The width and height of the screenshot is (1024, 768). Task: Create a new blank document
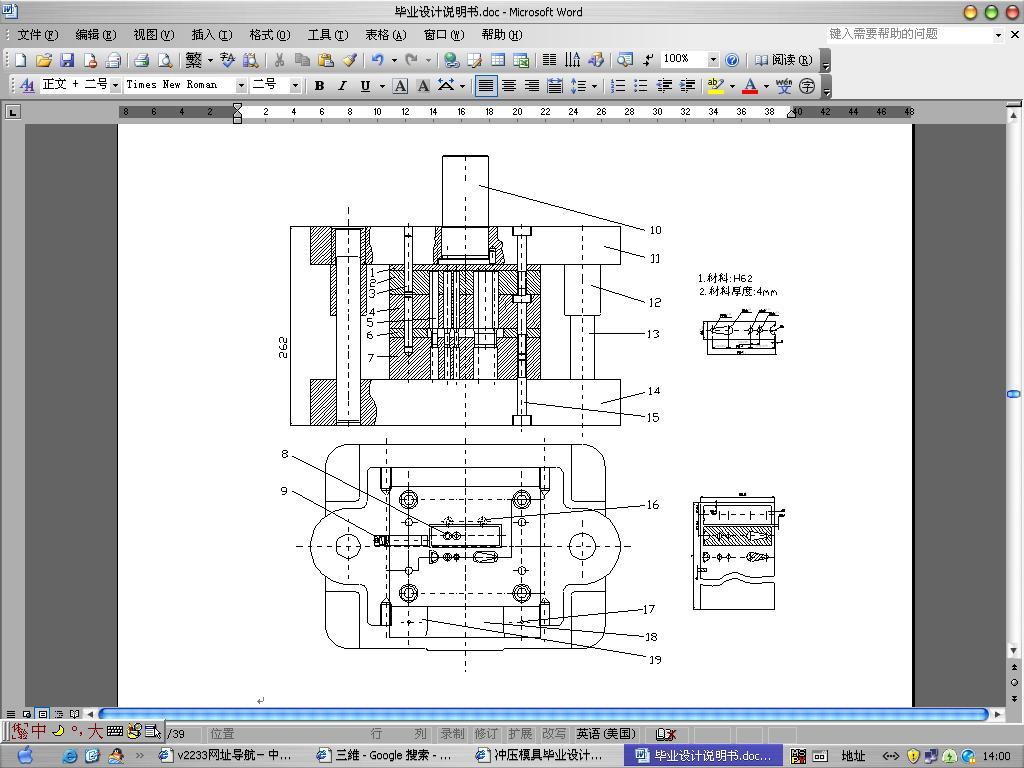point(21,60)
